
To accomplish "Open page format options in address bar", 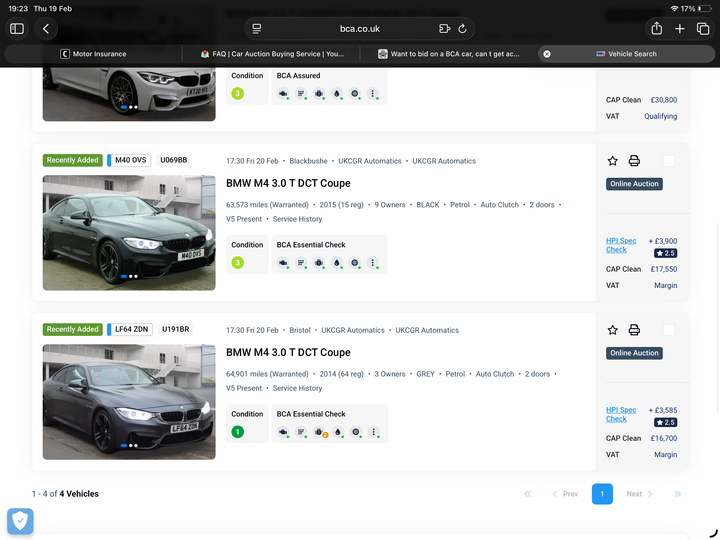I will pyautogui.click(x=257, y=29).
